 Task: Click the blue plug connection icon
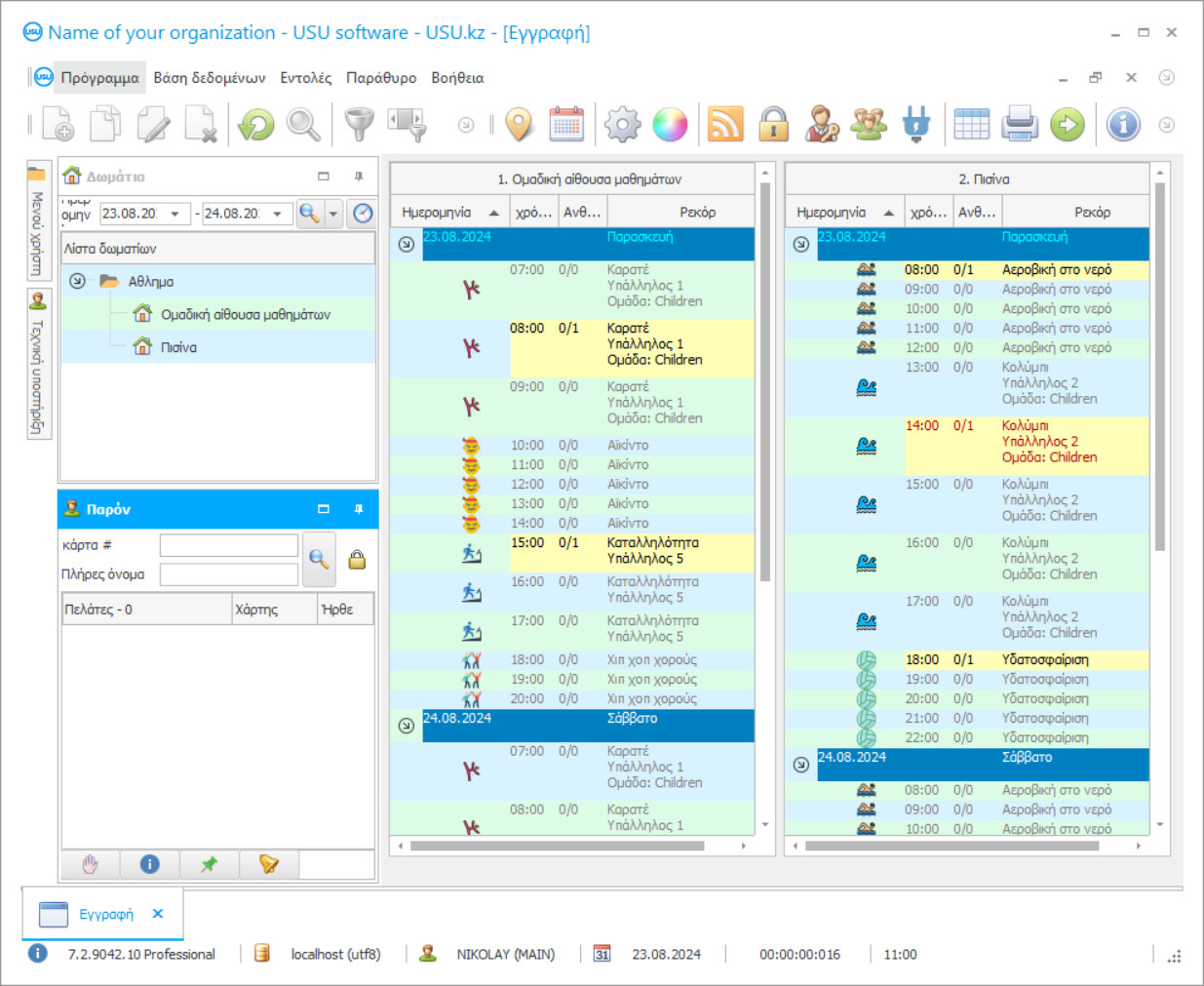916,125
